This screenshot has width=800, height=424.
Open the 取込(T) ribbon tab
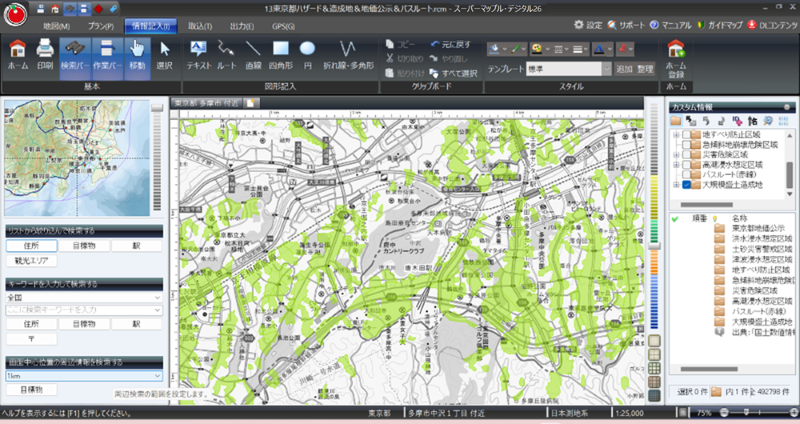pyautogui.click(x=200, y=26)
